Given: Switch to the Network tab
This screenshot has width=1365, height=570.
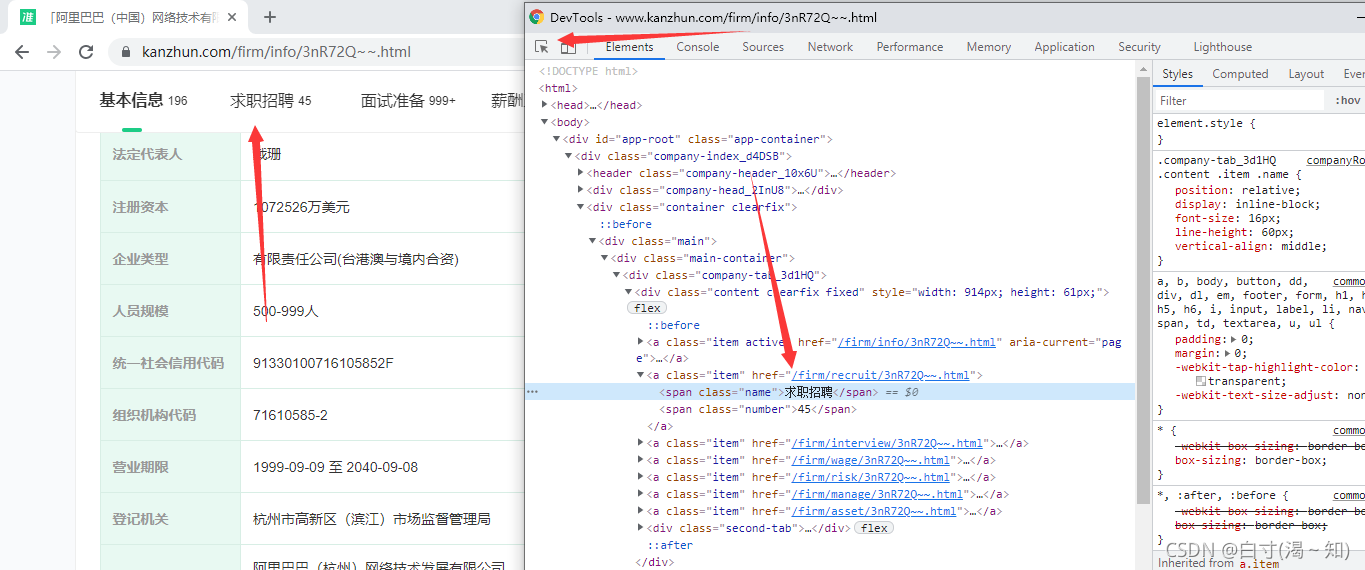Looking at the screenshot, I should click(830, 47).
